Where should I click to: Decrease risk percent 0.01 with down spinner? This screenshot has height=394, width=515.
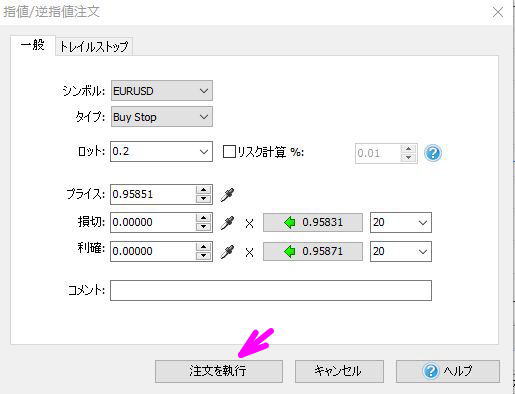408,157
